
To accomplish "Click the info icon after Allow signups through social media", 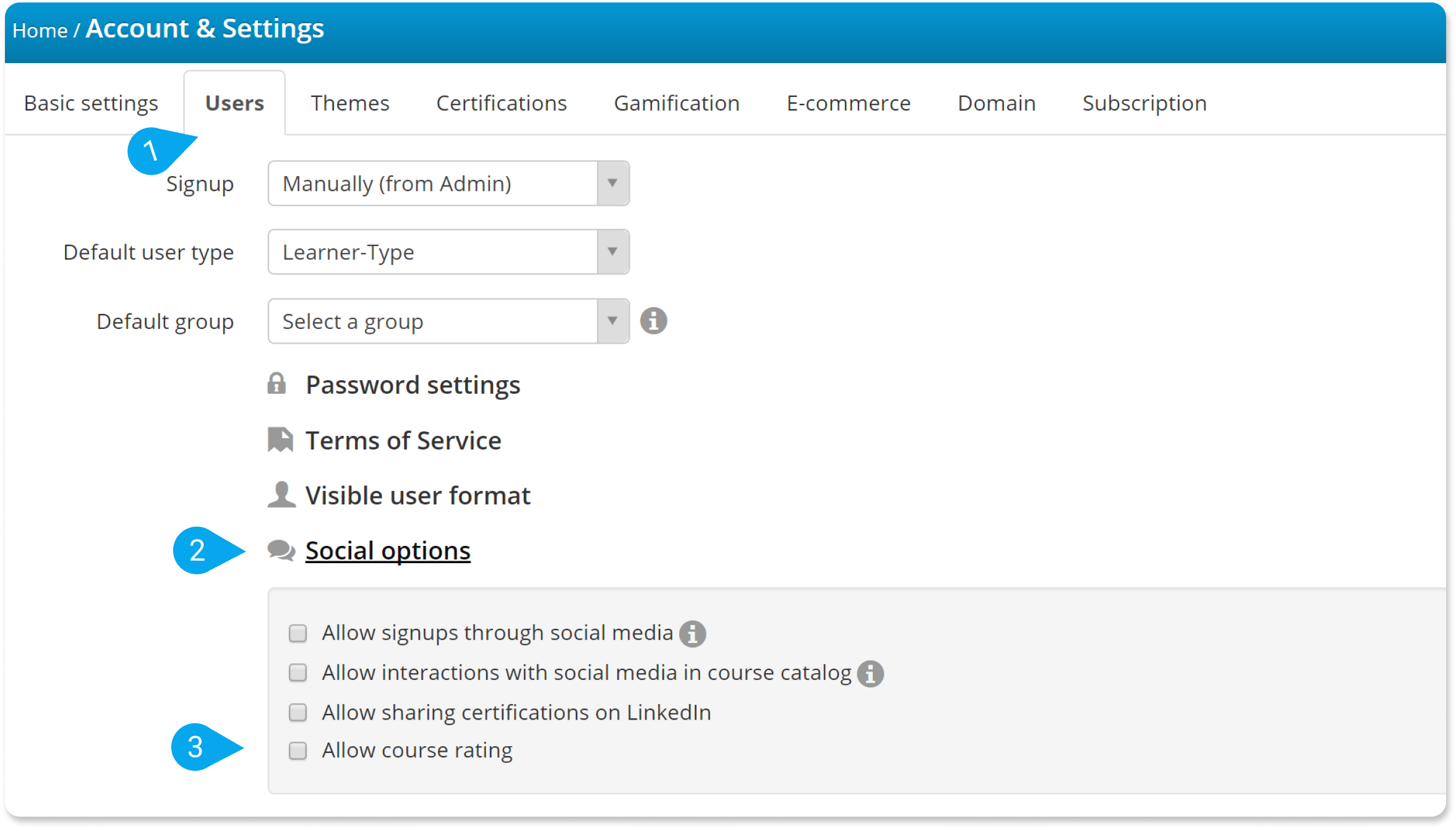I will (695, 633).
